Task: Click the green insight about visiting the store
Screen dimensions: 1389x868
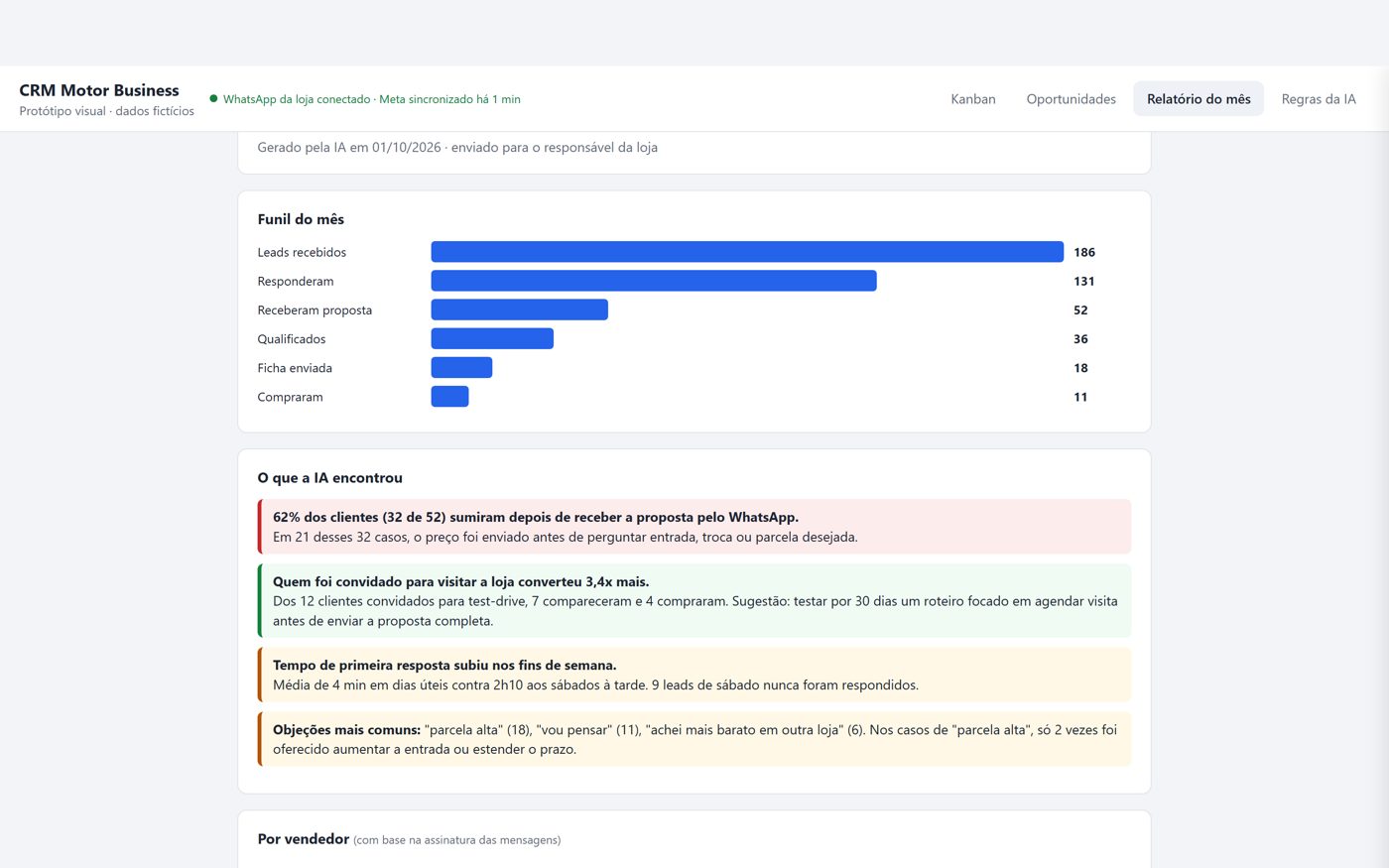Action: [694, 601]
